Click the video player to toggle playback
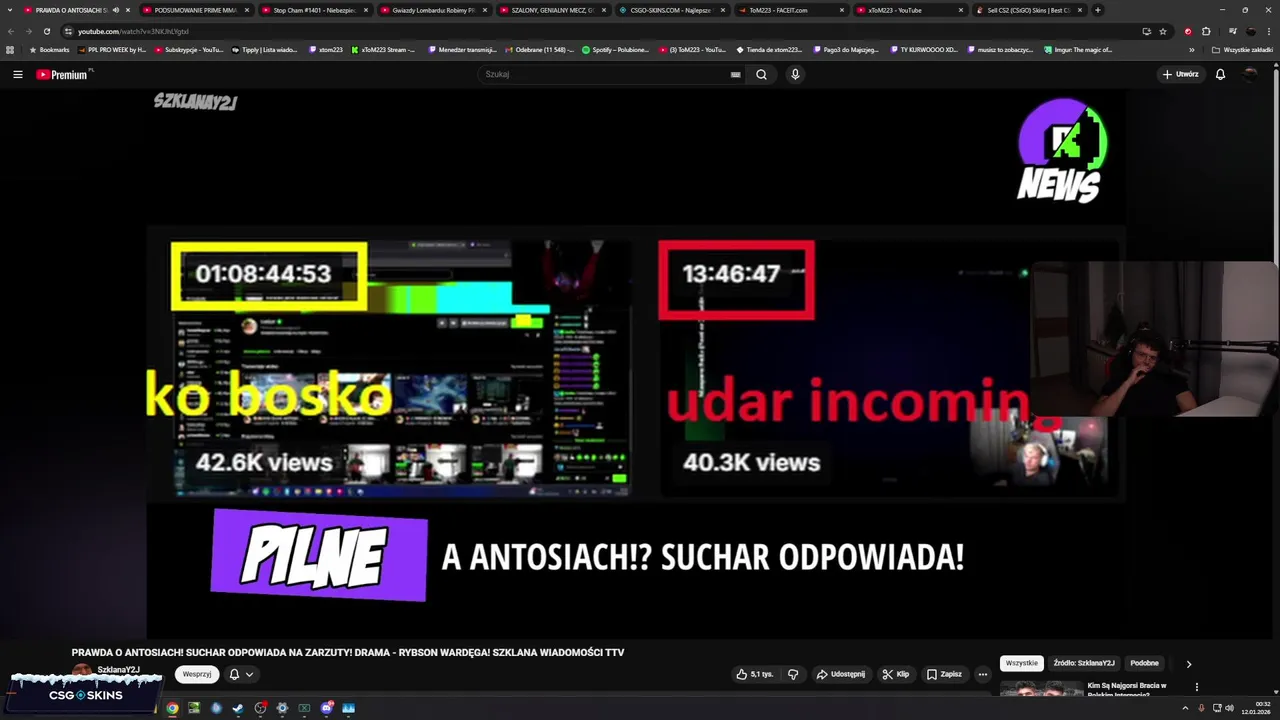 pyautogui.click(x=636, y=364)
